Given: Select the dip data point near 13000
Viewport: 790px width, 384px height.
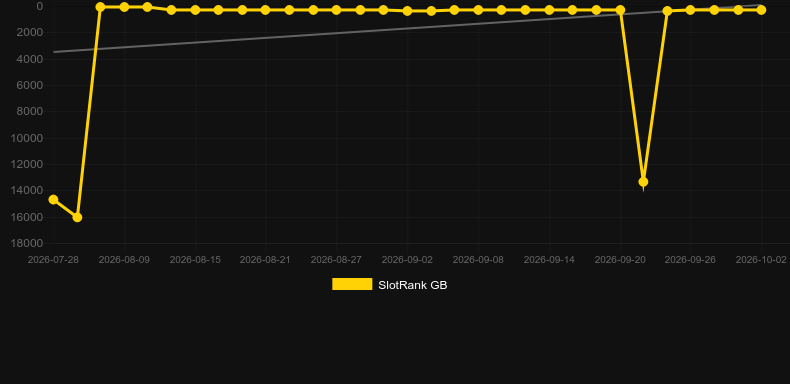Looking at the screenshot, I should coord(643,182).
